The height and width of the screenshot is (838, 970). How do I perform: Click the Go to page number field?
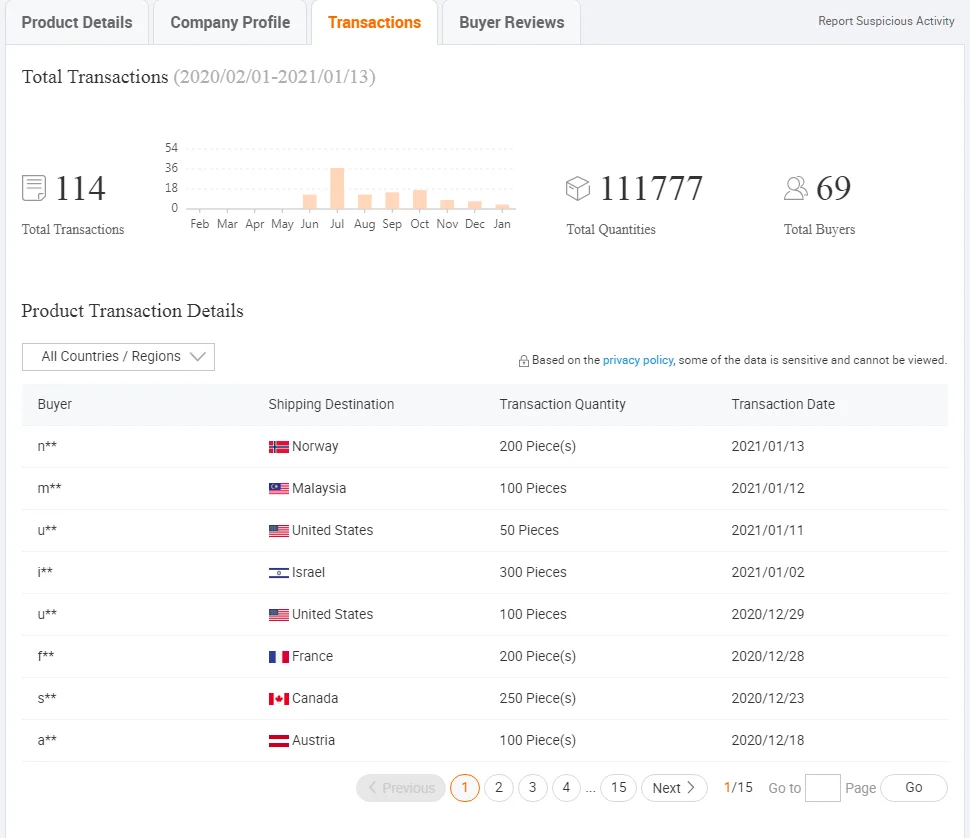[x=822, y=788]
